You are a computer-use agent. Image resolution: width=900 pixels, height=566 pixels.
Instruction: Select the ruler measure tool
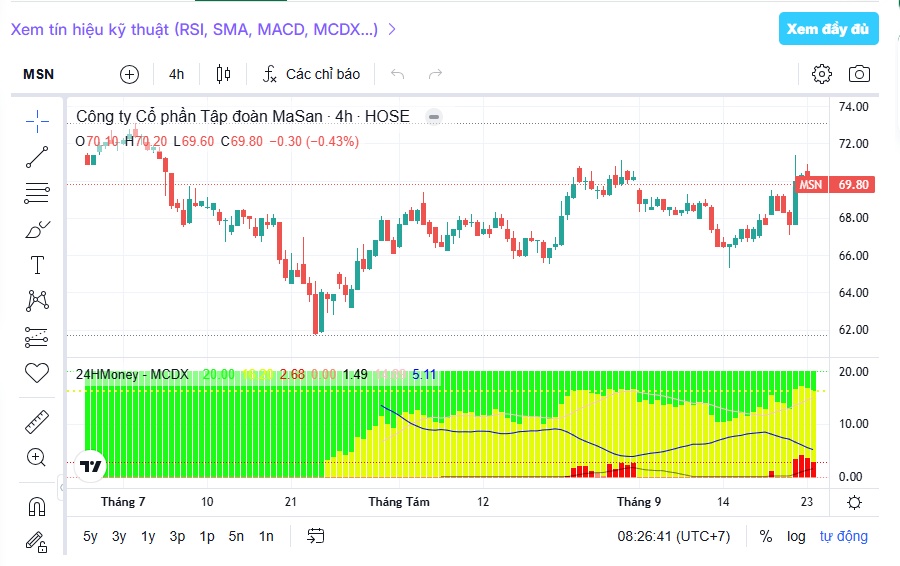coord(37,422)
